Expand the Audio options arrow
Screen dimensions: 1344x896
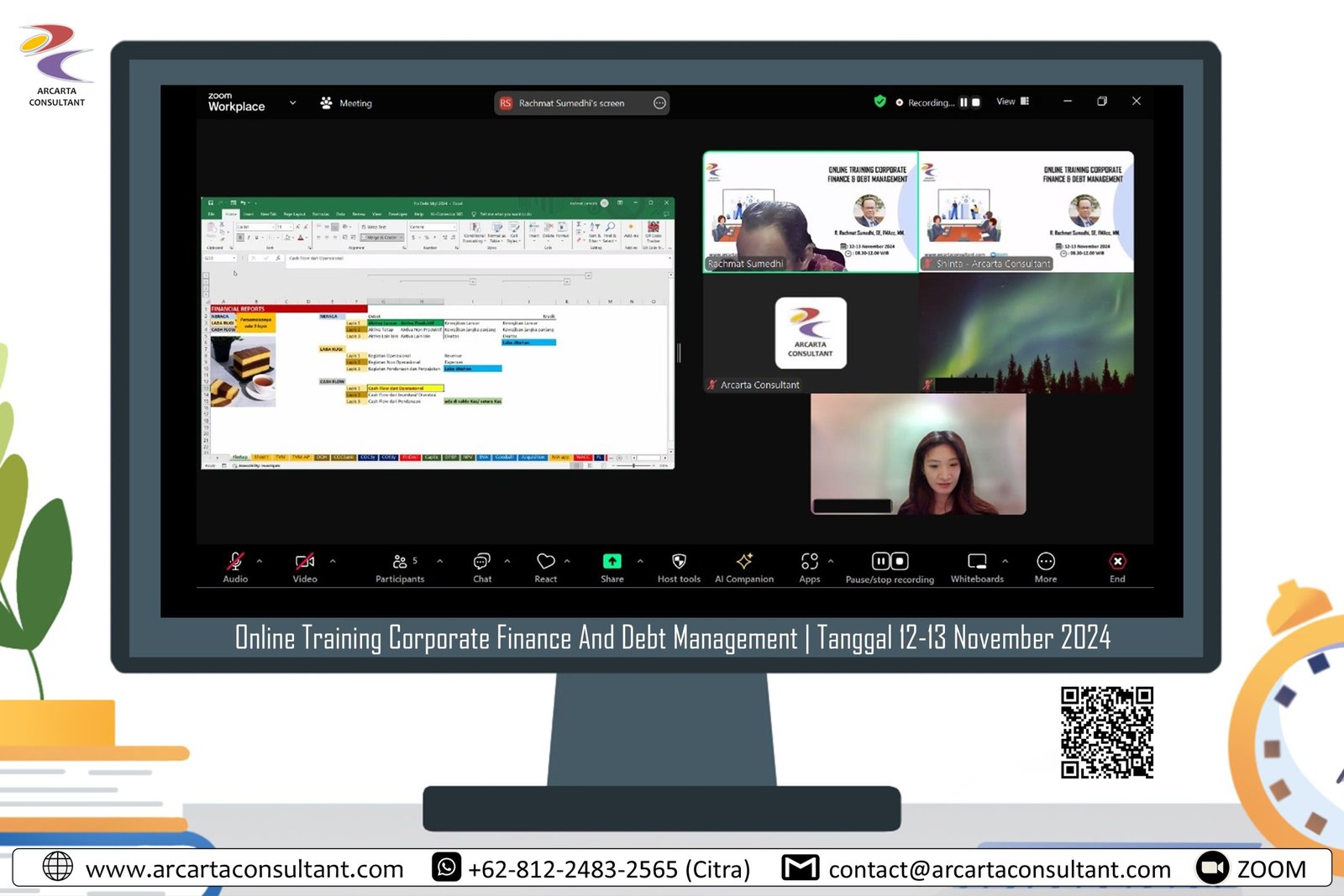click(x=260, y=561)
